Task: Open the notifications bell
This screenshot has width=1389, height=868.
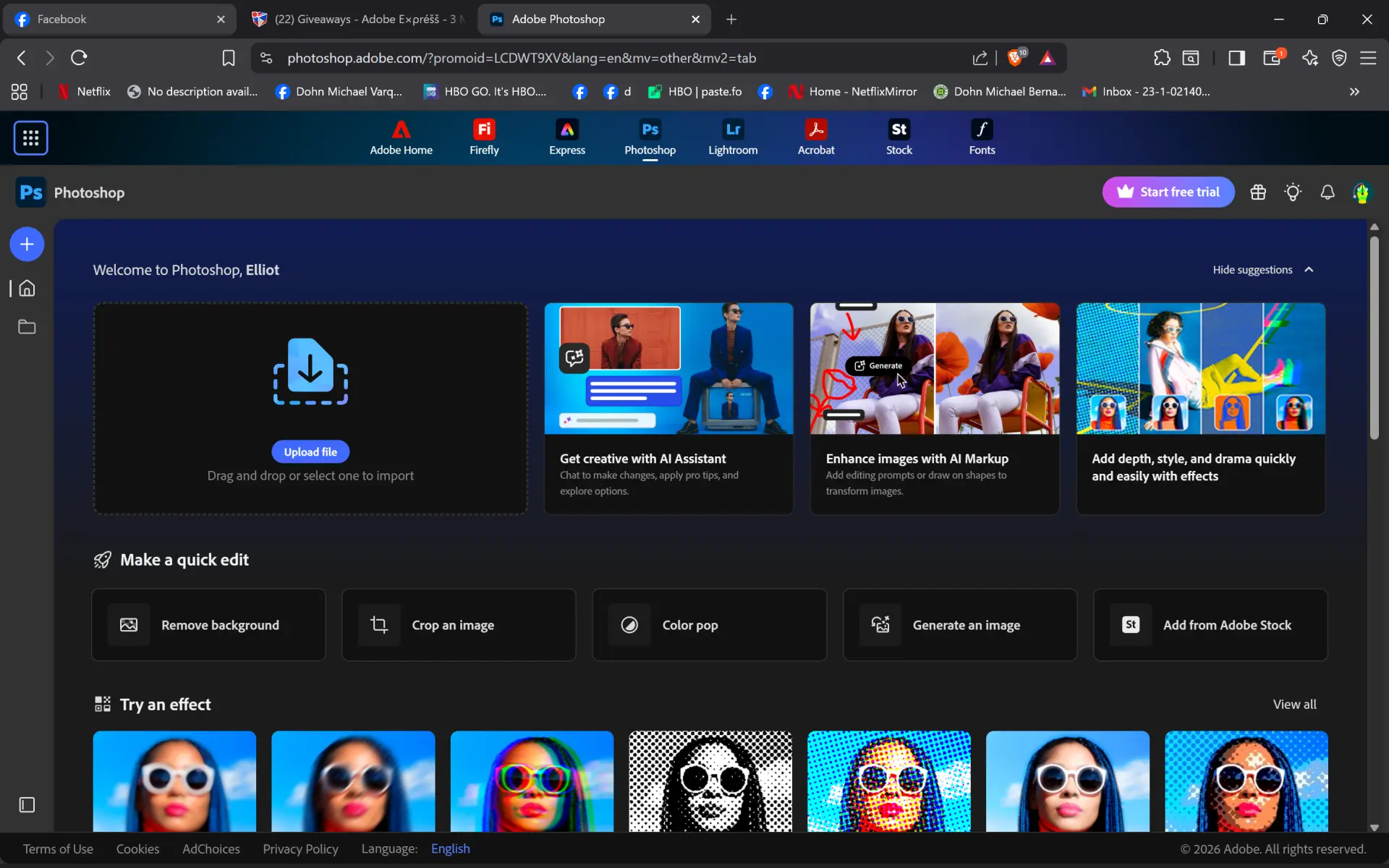Action: [x=1328, y=192]
